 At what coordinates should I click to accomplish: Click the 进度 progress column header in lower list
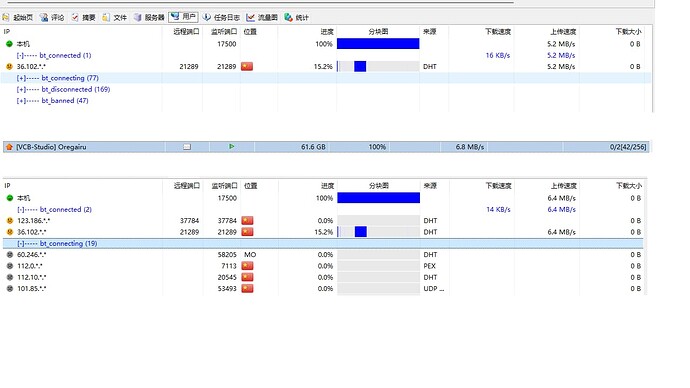pos(327,186)
